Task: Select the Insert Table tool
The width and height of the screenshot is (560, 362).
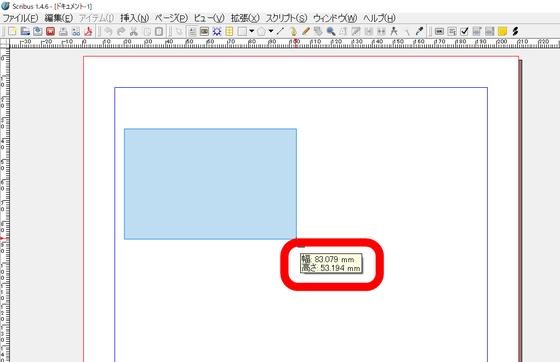Action: (229, 31)
